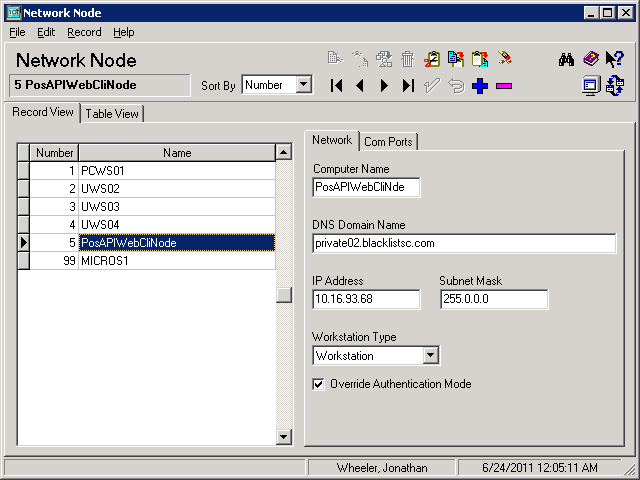Screen dimensions: 640x480
Task: Click the '5 PosAPIWebCliNode' record label
Action: coord(100,85)
